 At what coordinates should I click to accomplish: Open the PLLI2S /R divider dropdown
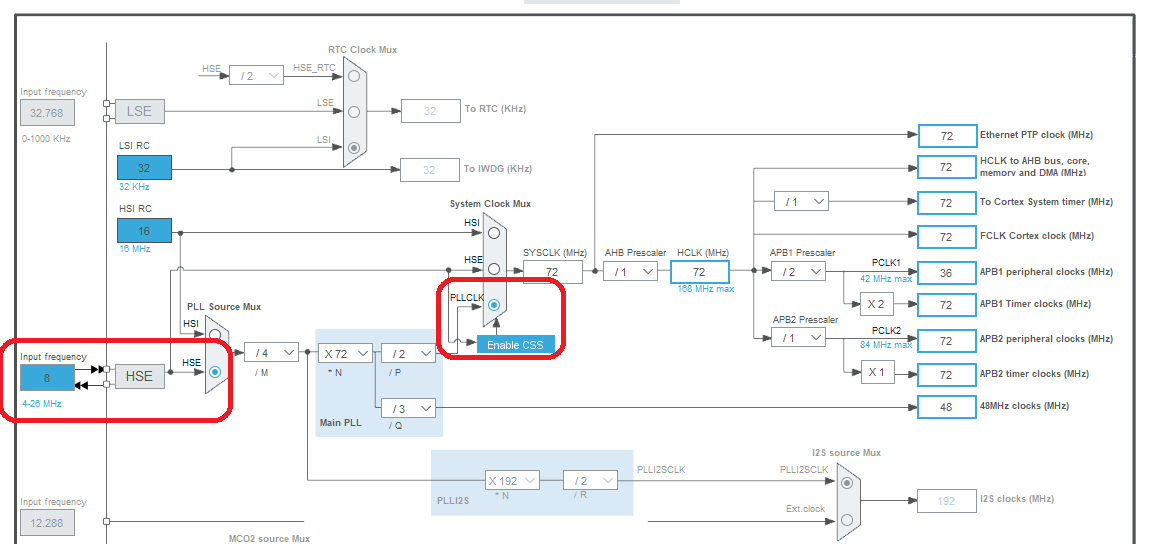pos(590,481)
